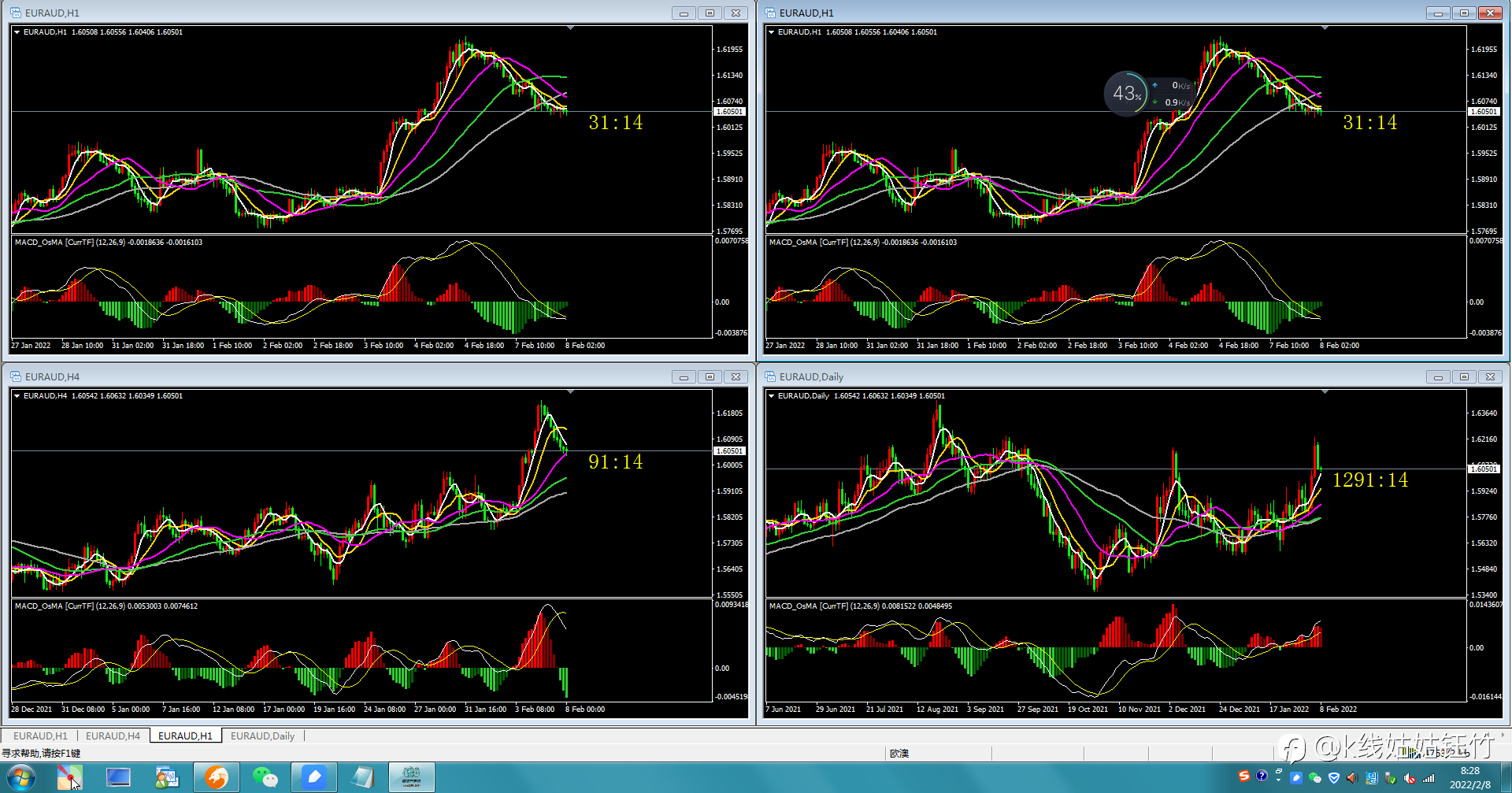Click chart shift marker atop EURAUD,H4 chart
This screenshot has width=1512, height=793.
[x=570, y=391]
